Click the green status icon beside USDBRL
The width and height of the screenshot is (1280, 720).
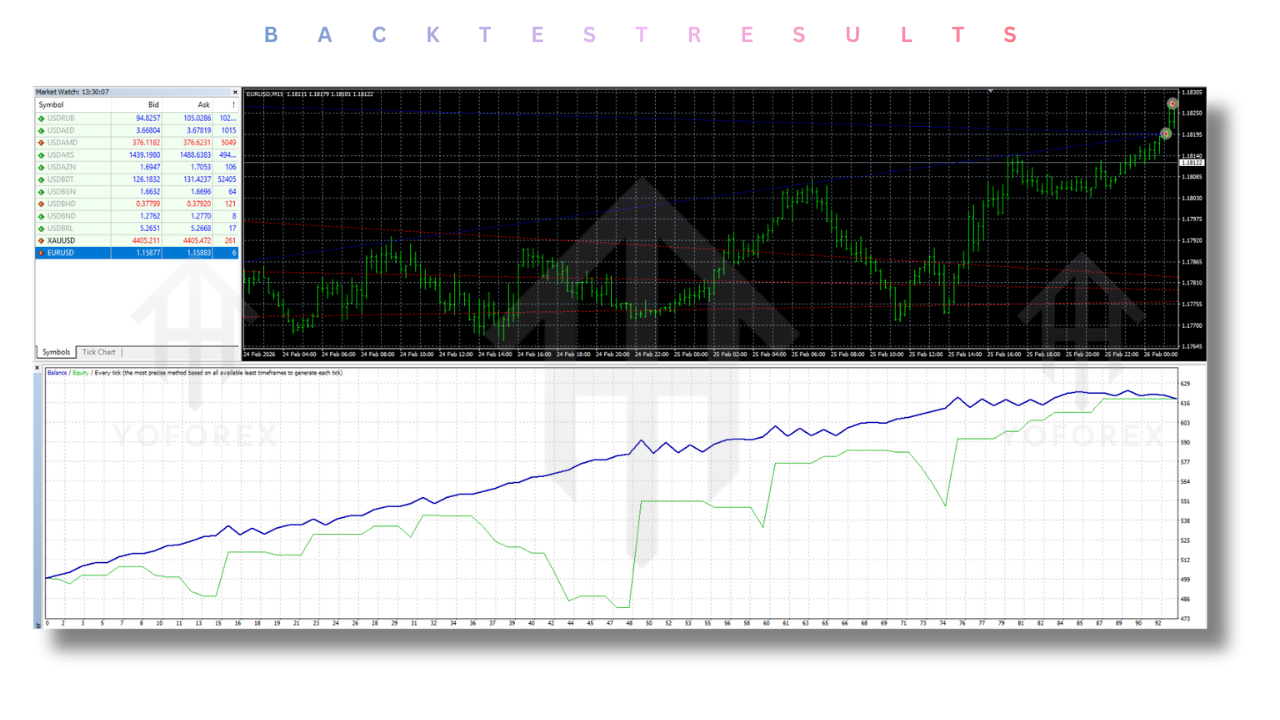tap(40, 228)
